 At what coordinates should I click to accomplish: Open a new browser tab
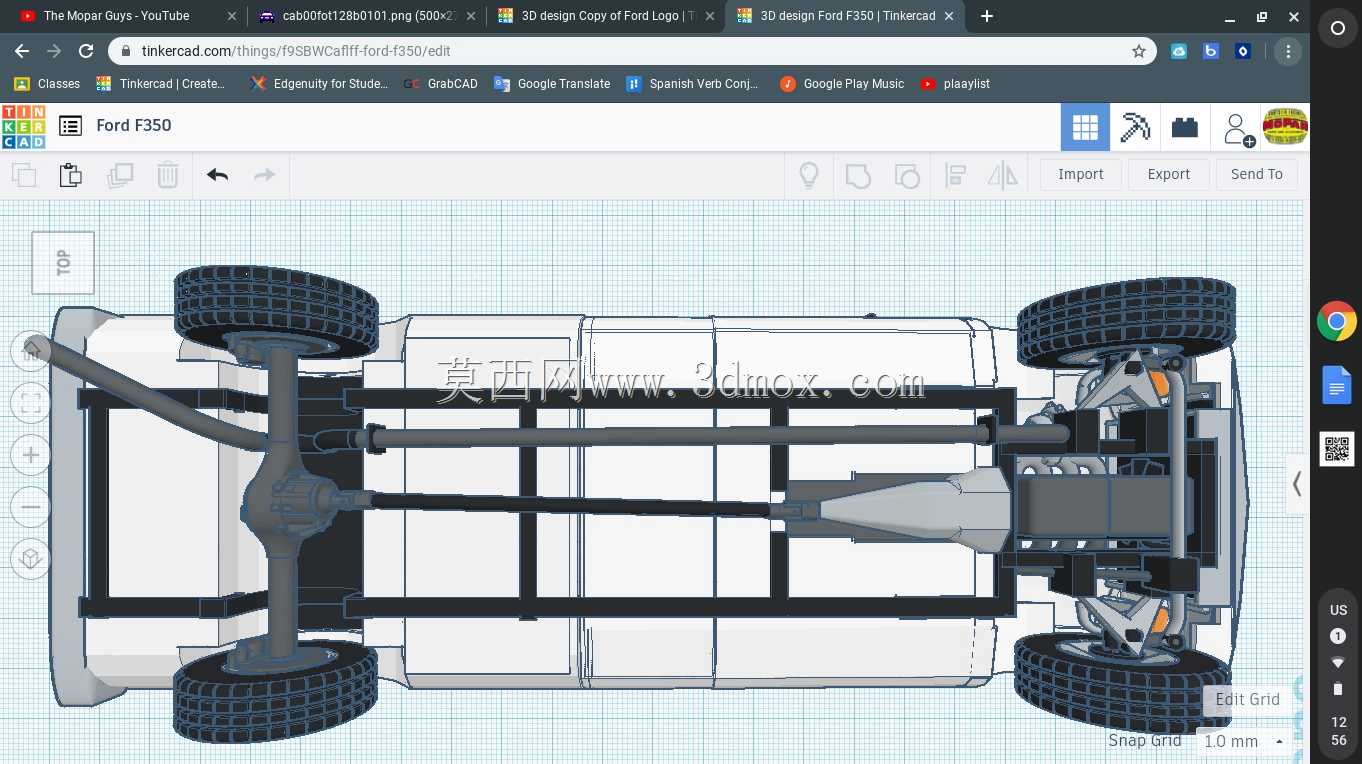pos(987,16)
